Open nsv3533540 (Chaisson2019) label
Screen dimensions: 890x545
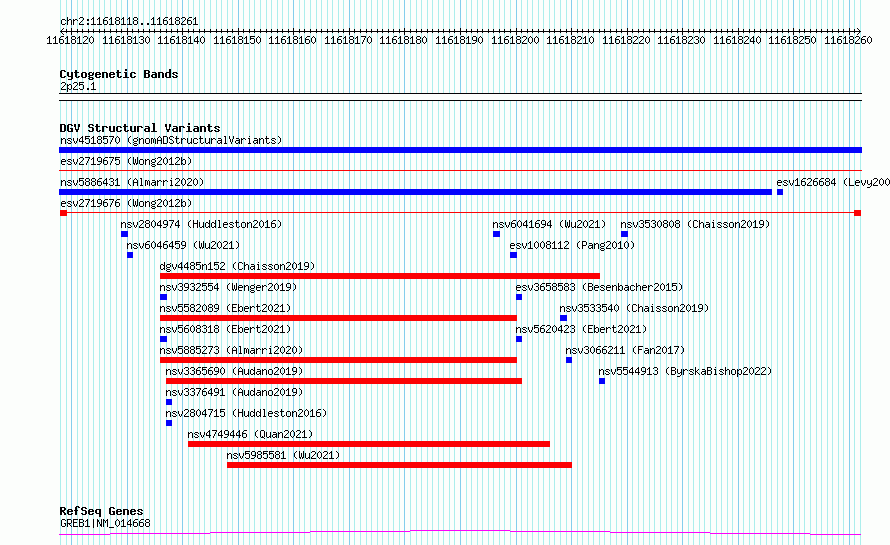635,308
